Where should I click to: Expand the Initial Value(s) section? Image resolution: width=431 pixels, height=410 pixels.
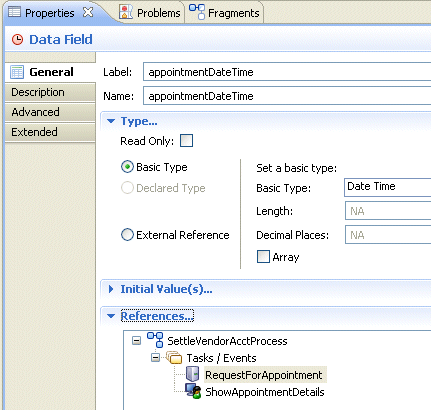pyautogui.click(x=111, y=289)
